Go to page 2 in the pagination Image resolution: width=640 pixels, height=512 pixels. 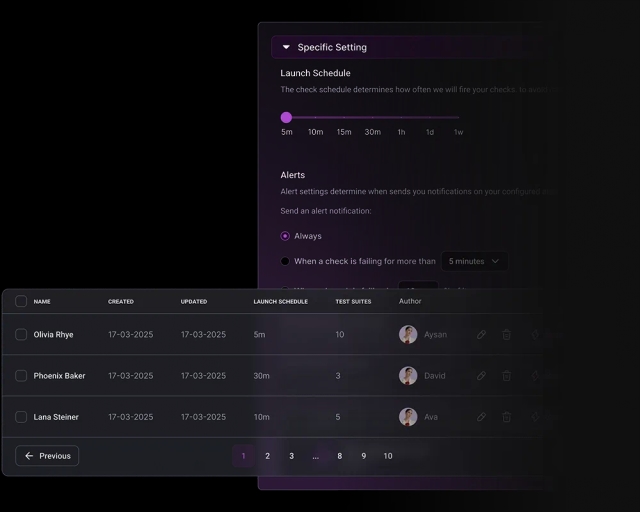(x=267, y=456)
